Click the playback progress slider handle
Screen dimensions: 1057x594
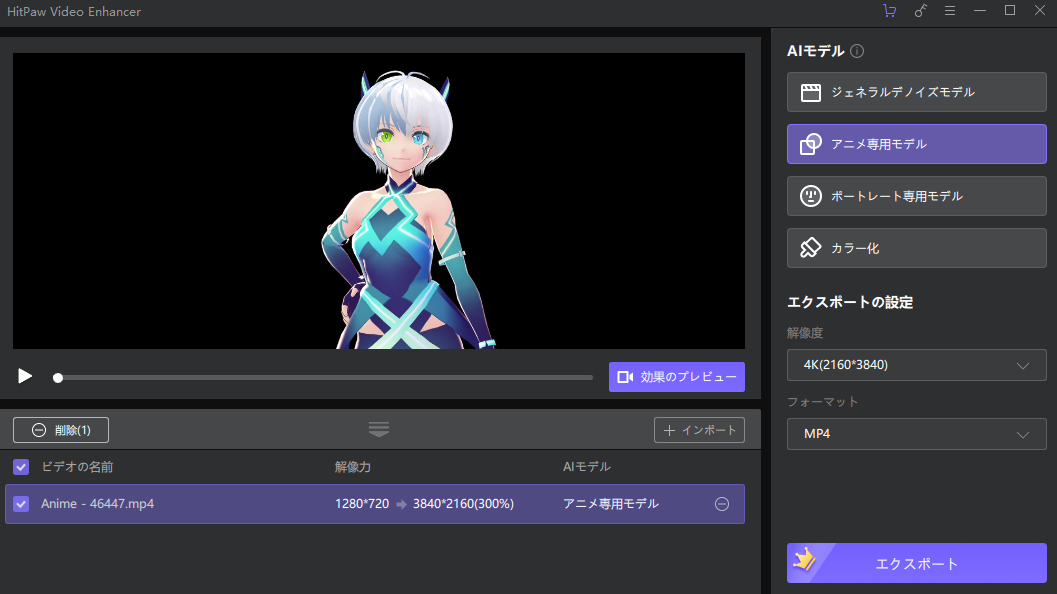[58, 378]
